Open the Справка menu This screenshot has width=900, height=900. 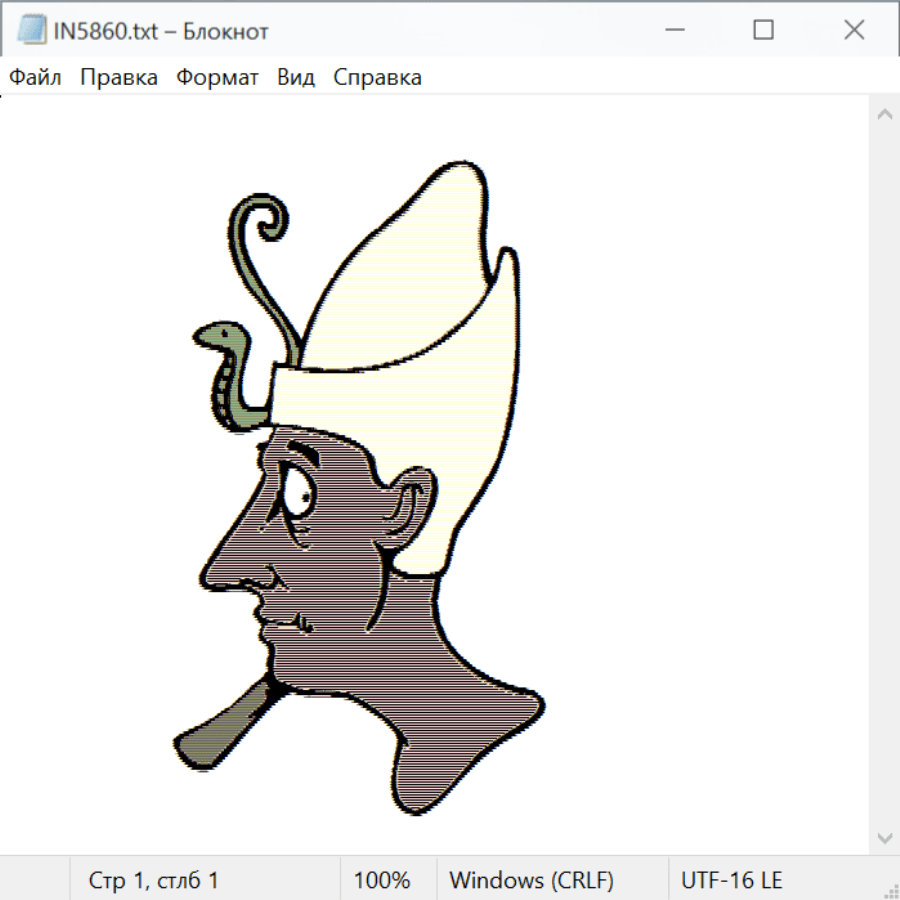pos(377,77)
